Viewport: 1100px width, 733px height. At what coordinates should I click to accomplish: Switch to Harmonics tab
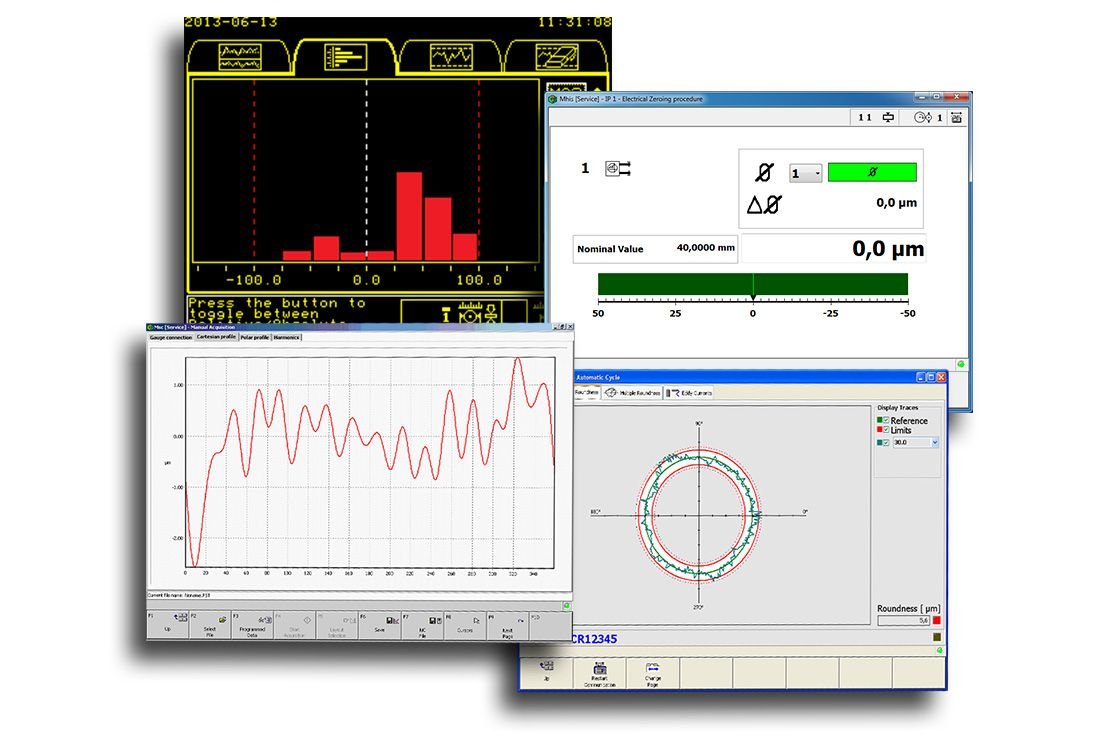(x=287, y=337)
